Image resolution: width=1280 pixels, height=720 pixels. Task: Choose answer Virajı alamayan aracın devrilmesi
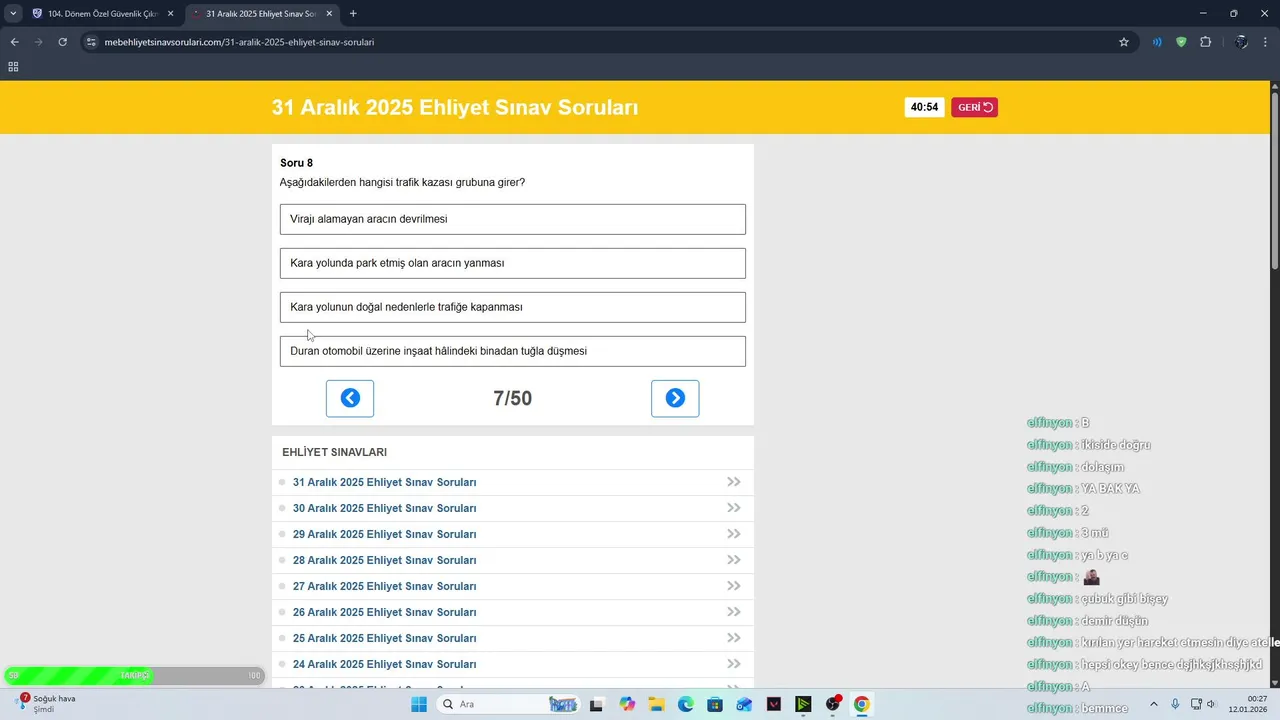click(x=512, y=219)
